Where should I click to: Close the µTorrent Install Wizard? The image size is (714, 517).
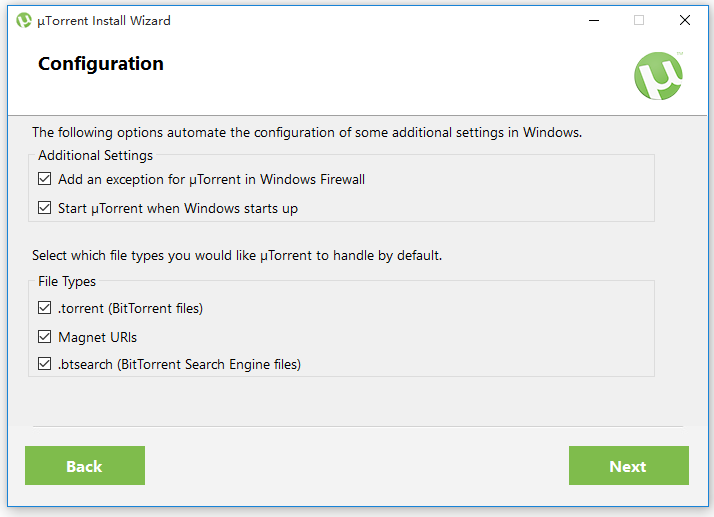[685, 20]
